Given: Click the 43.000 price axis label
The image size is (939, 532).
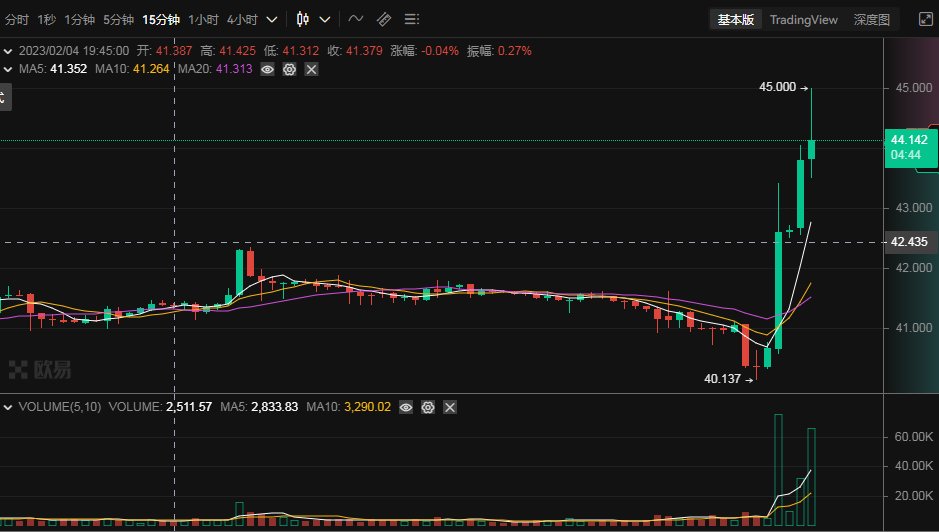Looking at the screenshot, I should [913, 208].
